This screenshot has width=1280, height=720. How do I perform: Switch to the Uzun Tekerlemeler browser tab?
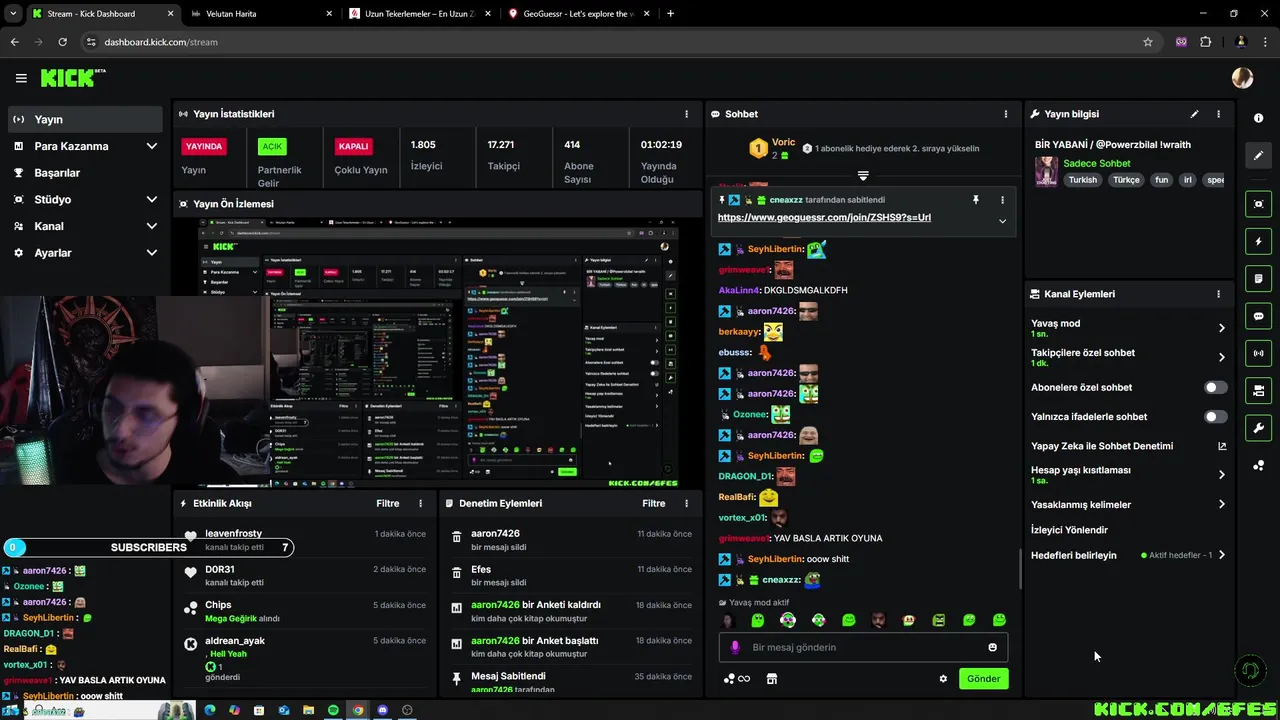420,14
